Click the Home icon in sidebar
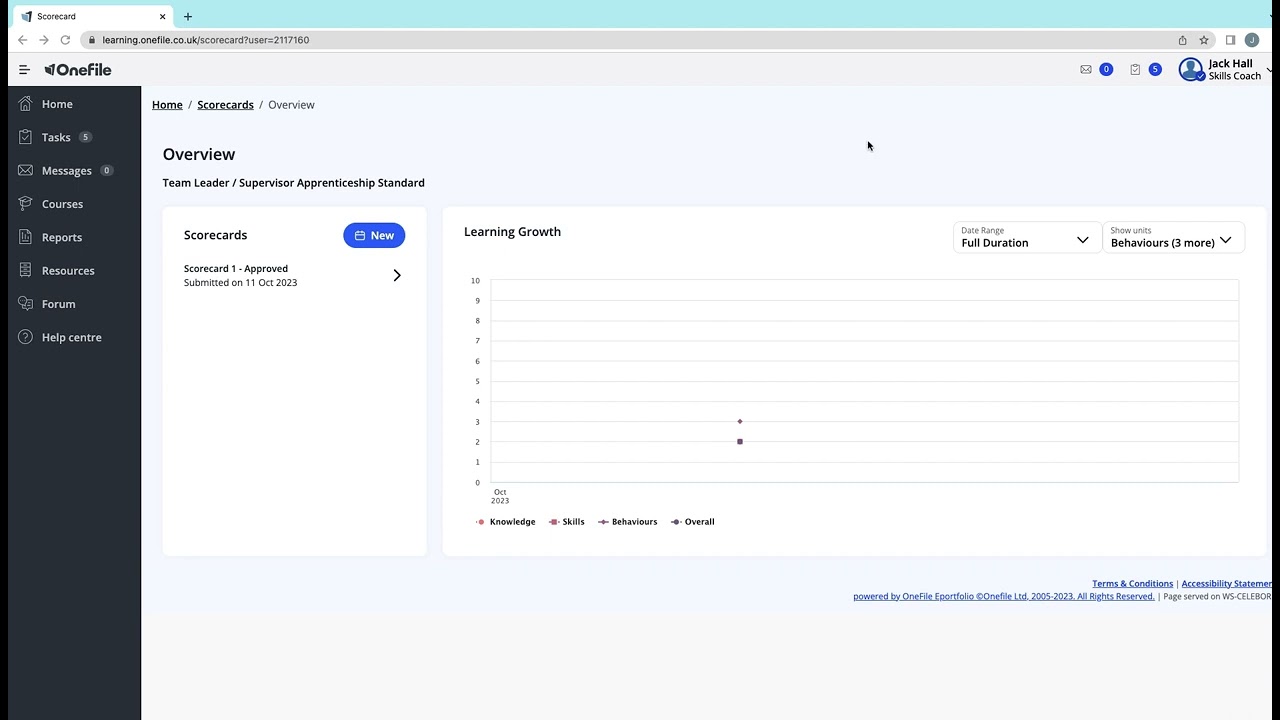This screenshot has height=720, width=1280. [x=25, y=104]
